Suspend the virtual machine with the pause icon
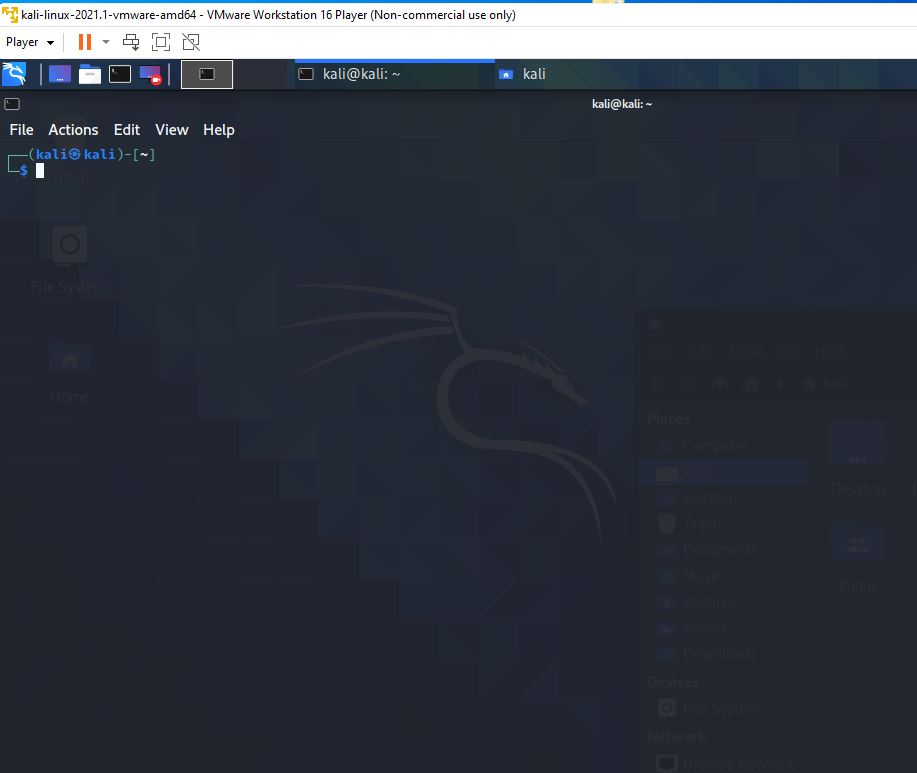917x773 pixels. pos(83,42)
